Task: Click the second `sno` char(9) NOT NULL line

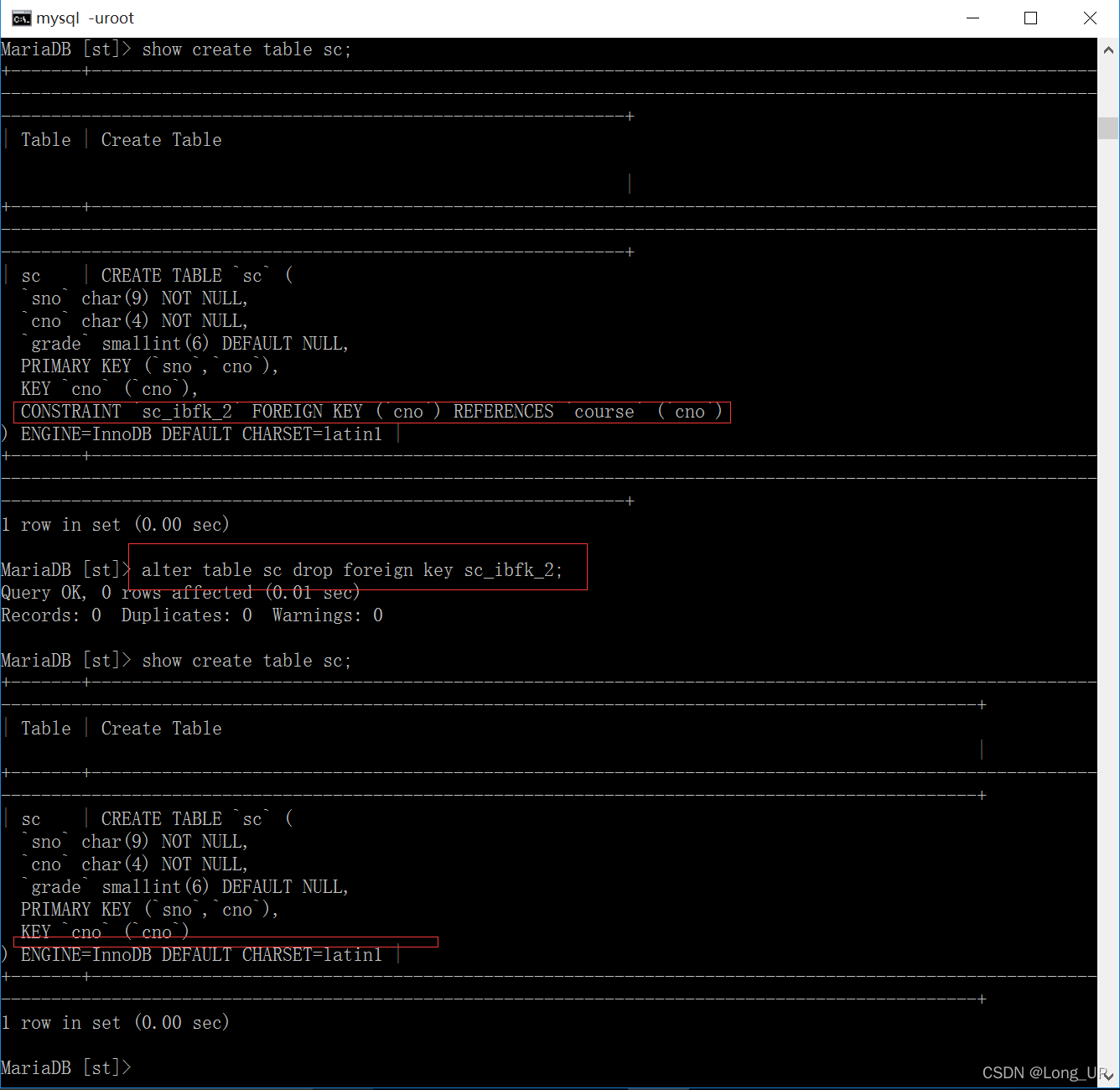Action: point(134,842)
